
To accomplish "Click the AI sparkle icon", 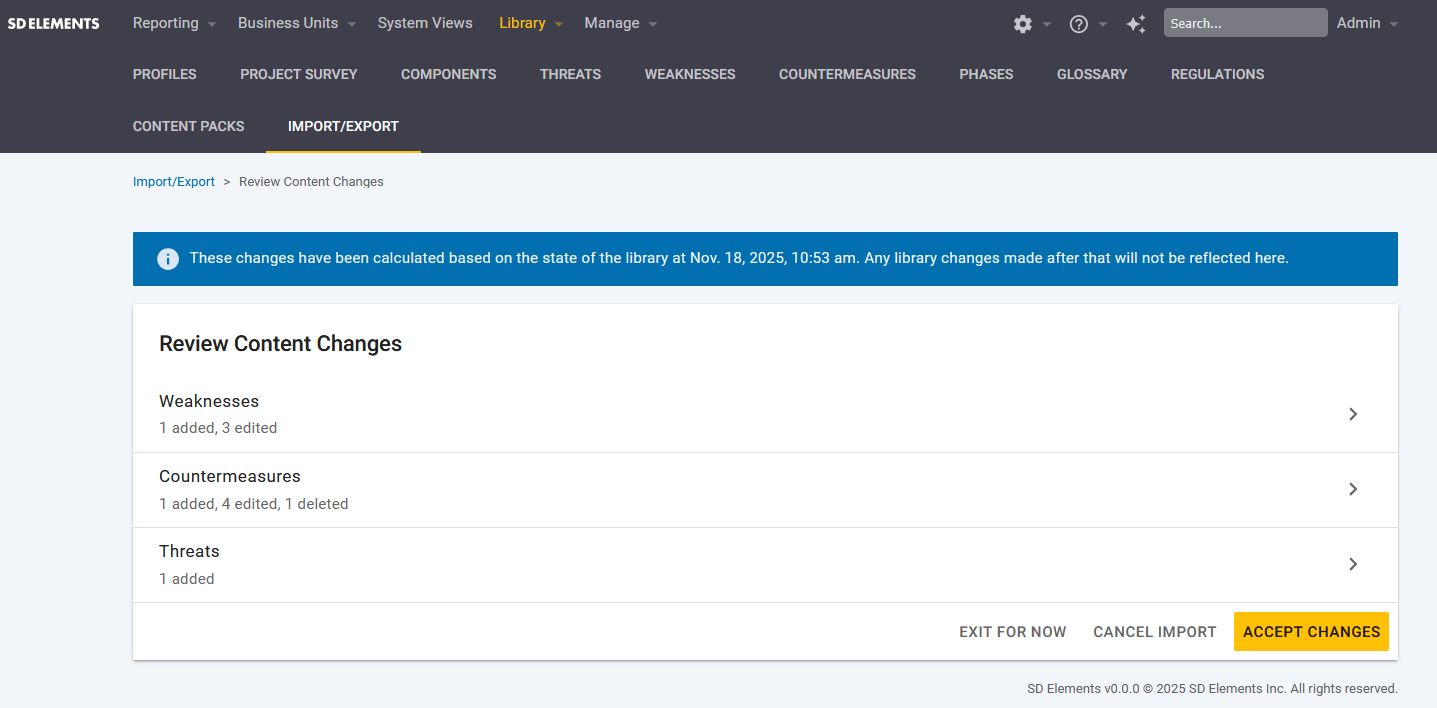I will 1136,24.
